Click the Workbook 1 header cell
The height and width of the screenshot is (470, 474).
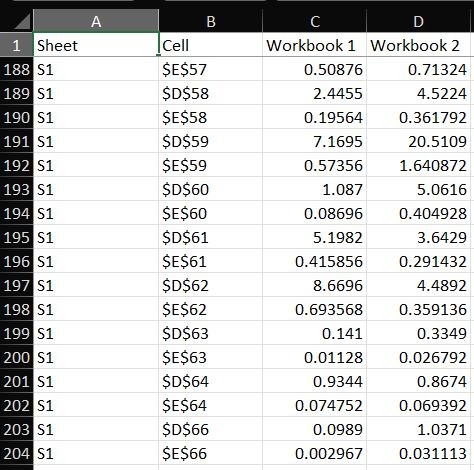(315, 45)
